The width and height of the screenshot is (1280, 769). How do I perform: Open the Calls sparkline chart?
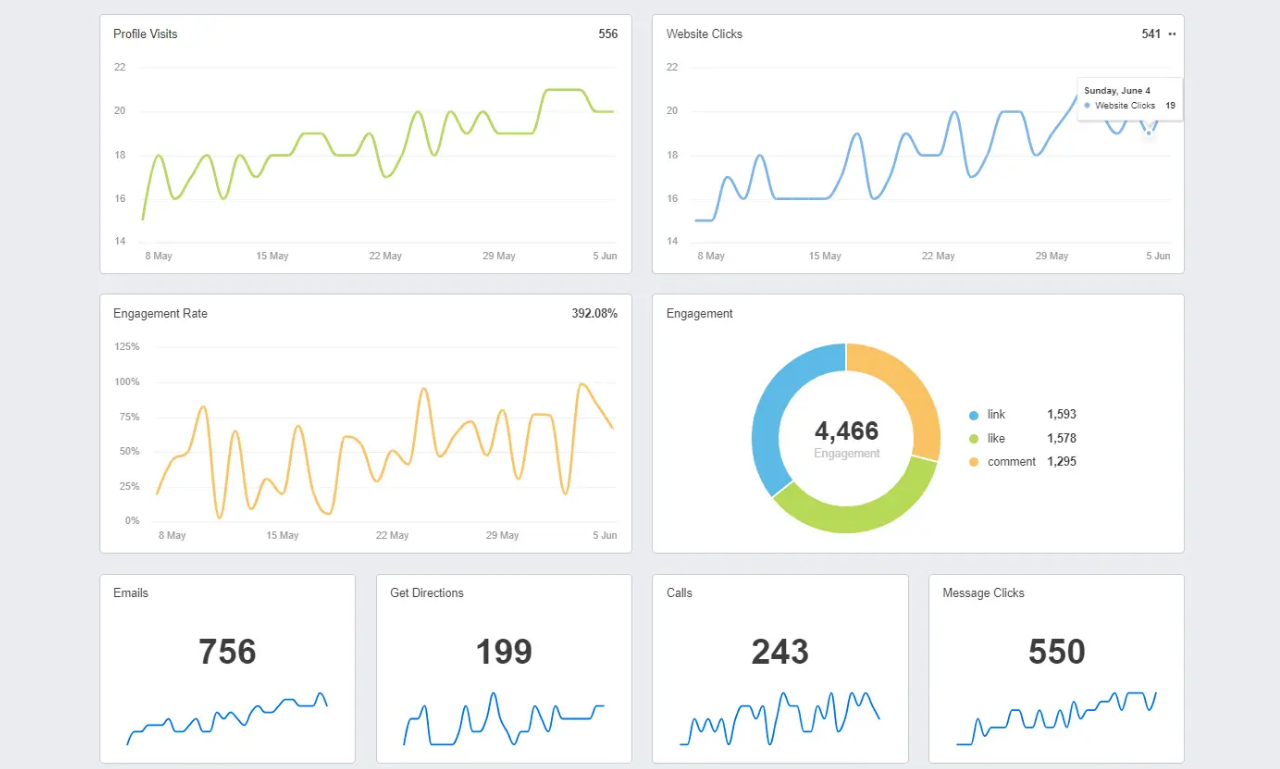pyautogui.click(x=780, y=720)
